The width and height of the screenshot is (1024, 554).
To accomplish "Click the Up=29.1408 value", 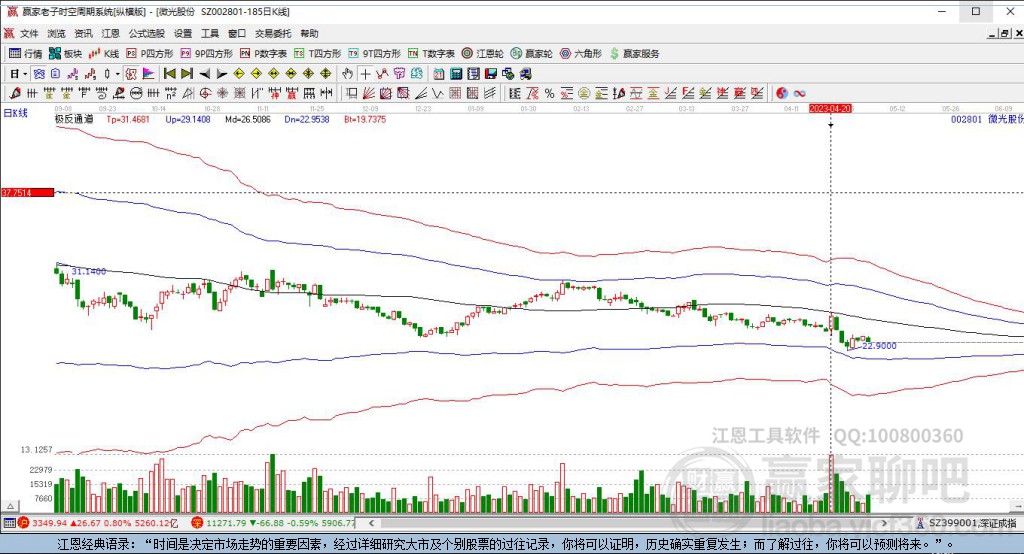I will pyautogui.click(x=187, y=120).
